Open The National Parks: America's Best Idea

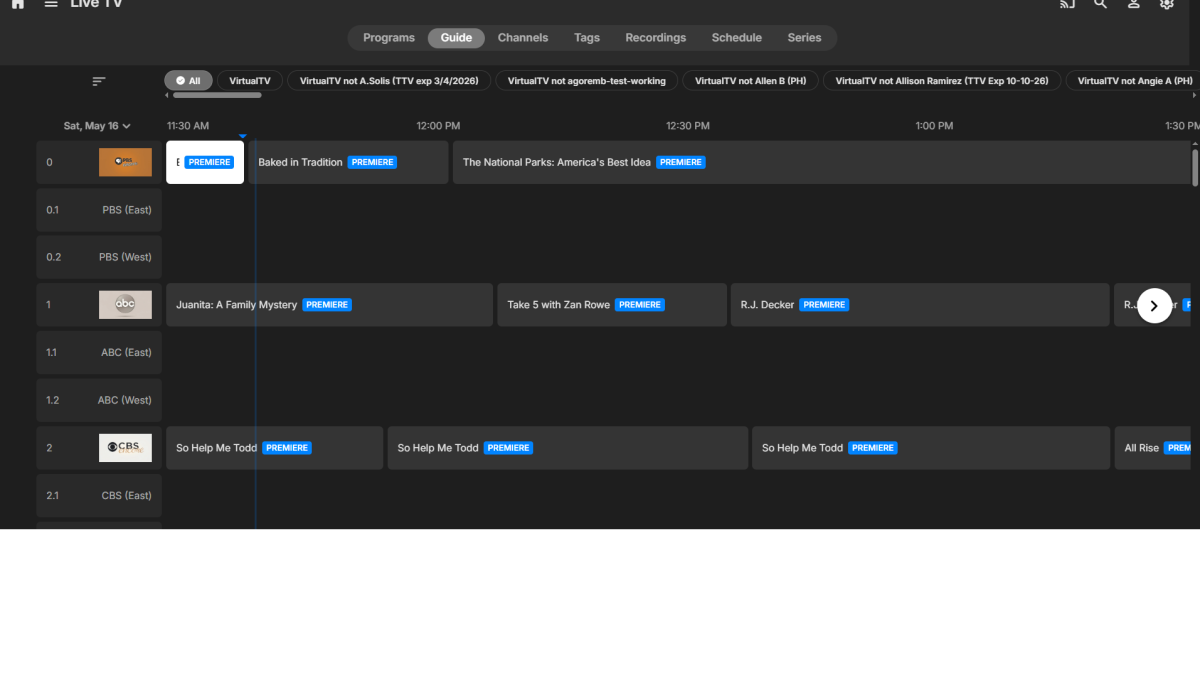tap(824, 162)
